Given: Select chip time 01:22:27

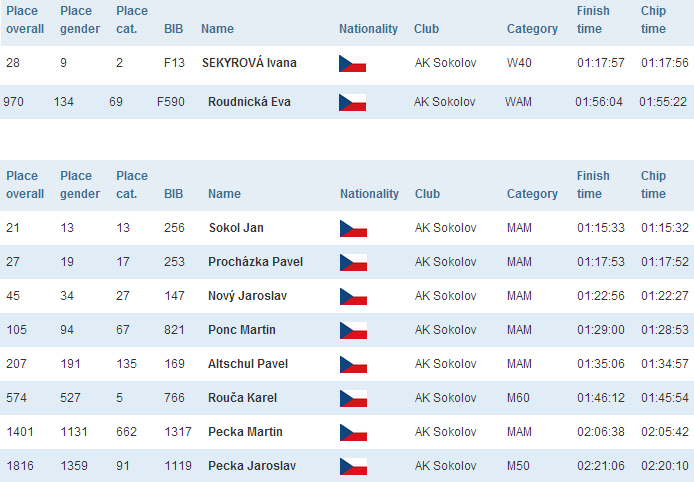Looking at the screenshot, I should pos(665,296).
